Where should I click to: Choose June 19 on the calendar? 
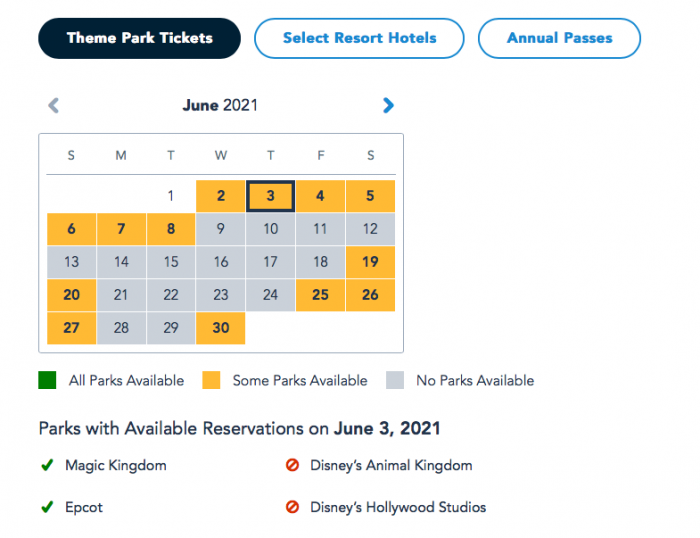(x=370, y=262)
